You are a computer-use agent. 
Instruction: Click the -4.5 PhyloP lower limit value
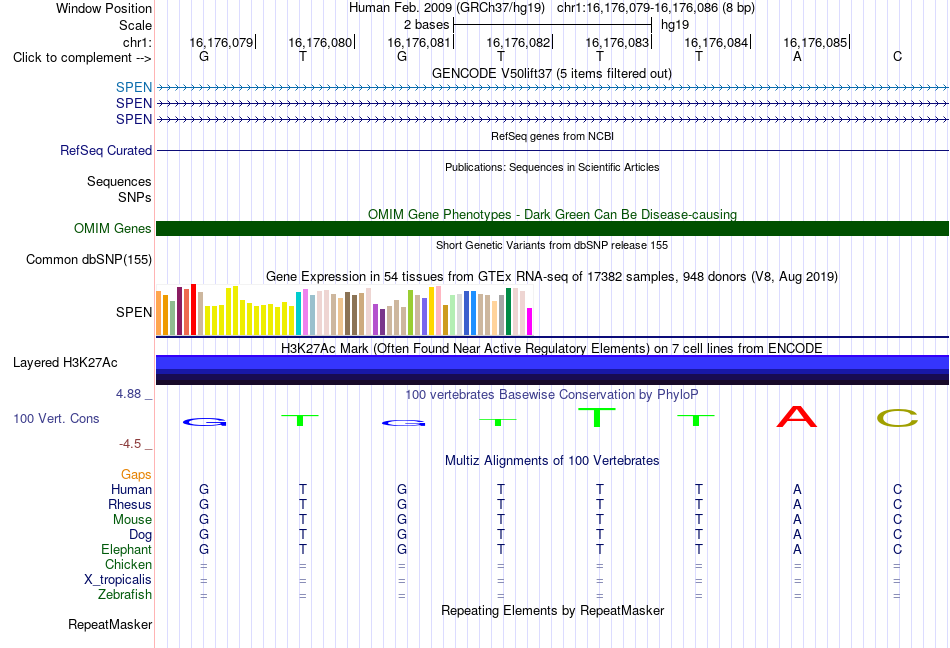(130, 444)
